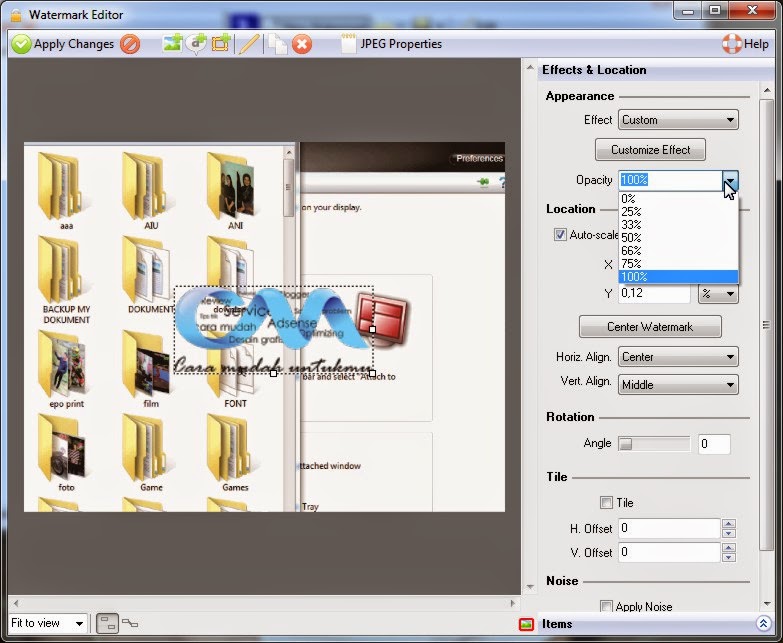Add shape watermark toolbar icon
The height and width of the screenshot is (643, 783).
click(x=221, y=43)
